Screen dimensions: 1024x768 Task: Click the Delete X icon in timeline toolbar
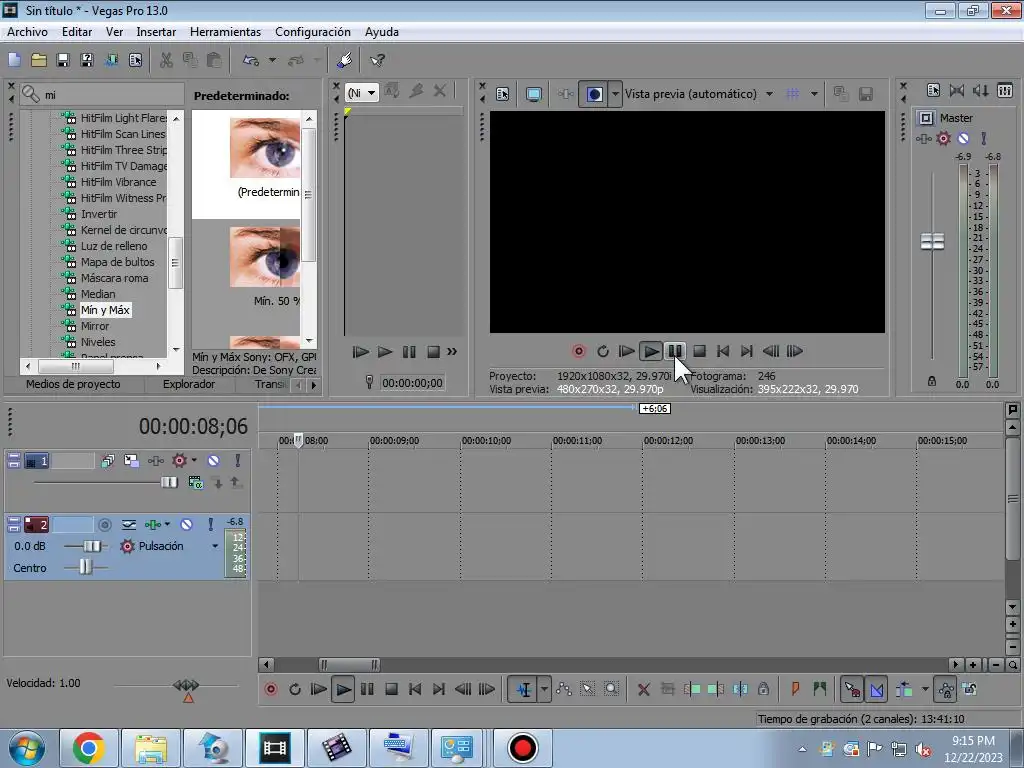[x=643, y=689]
